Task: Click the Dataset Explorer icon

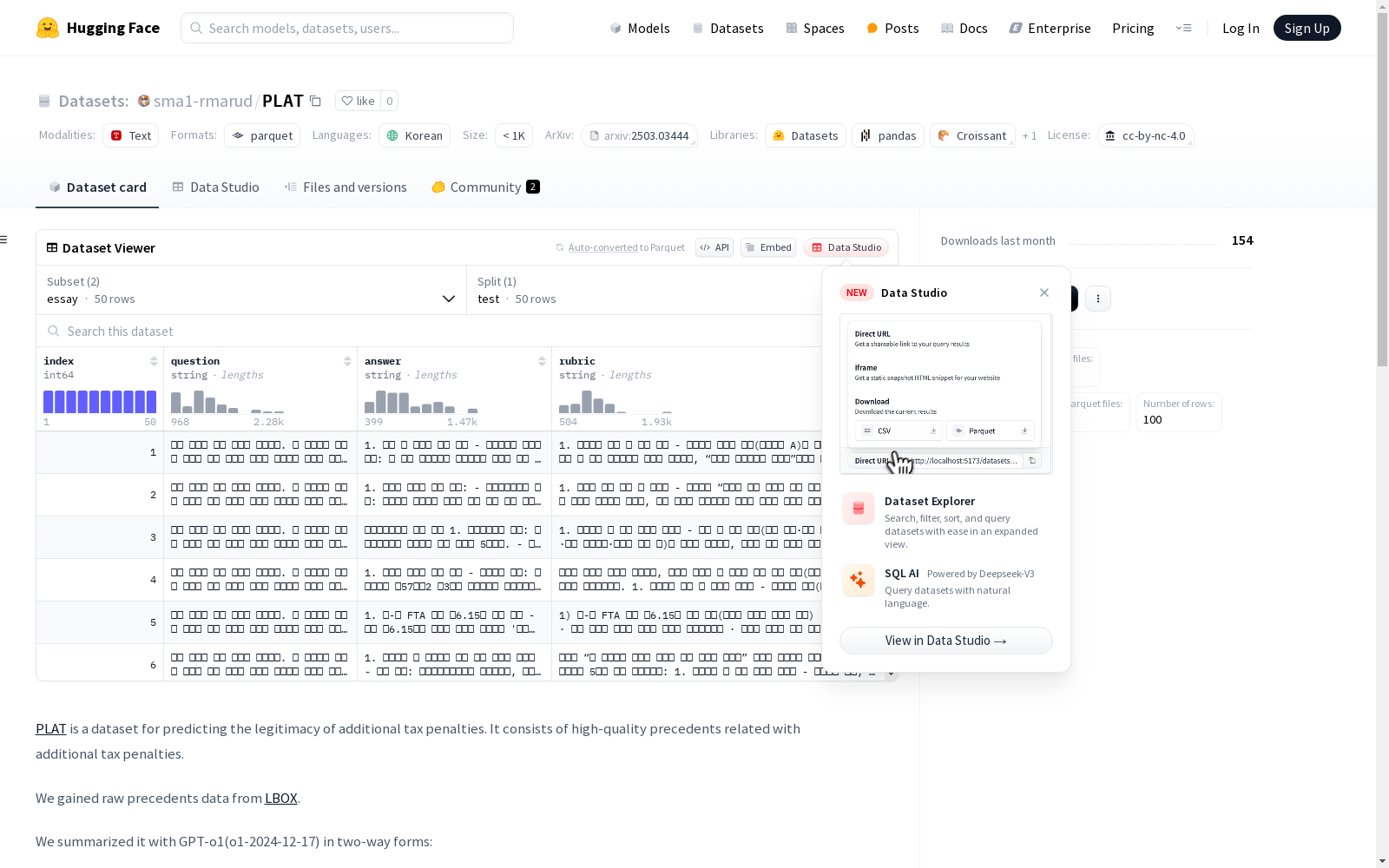Action: pos(859,509)
